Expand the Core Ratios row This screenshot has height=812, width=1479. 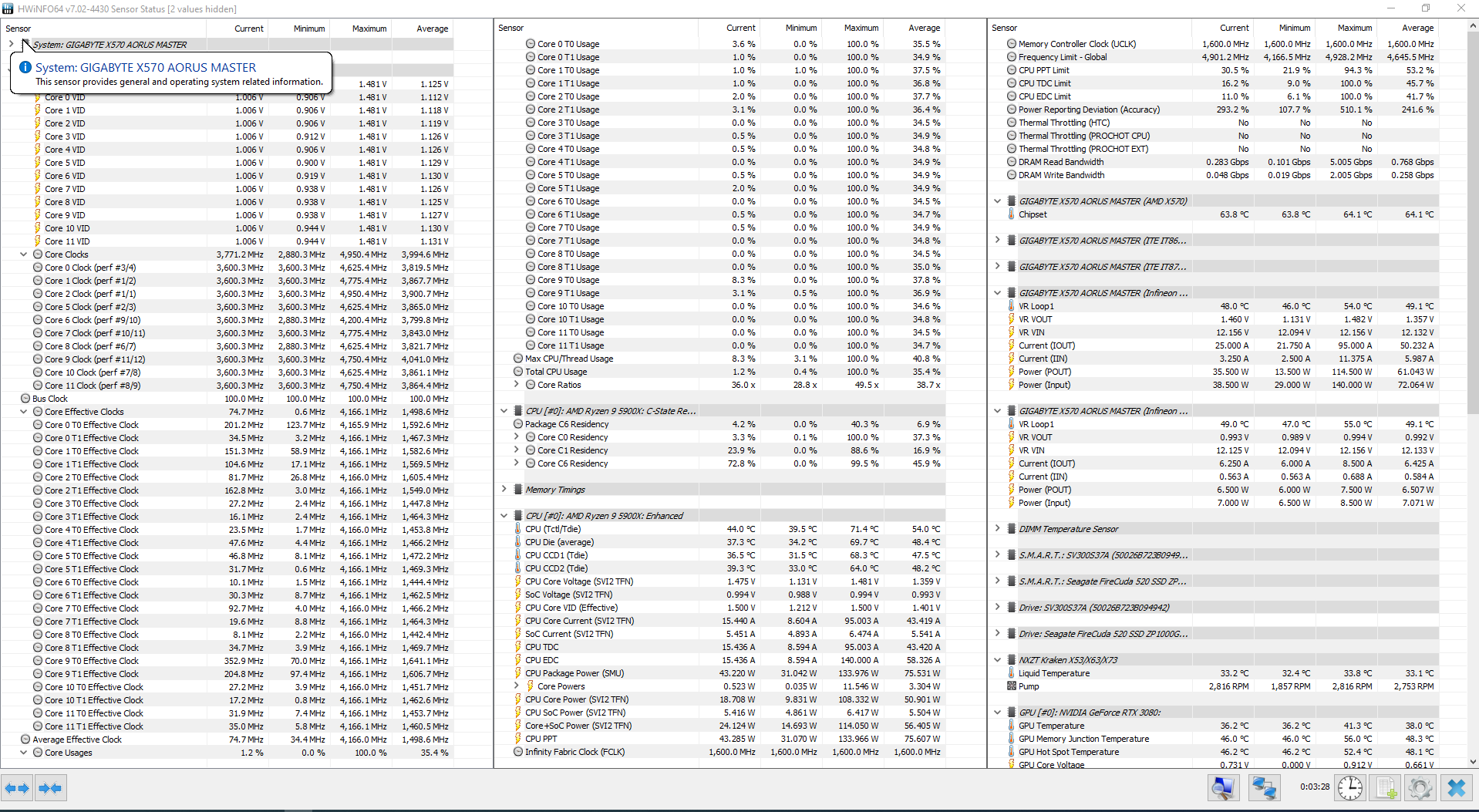pos(517,385)
